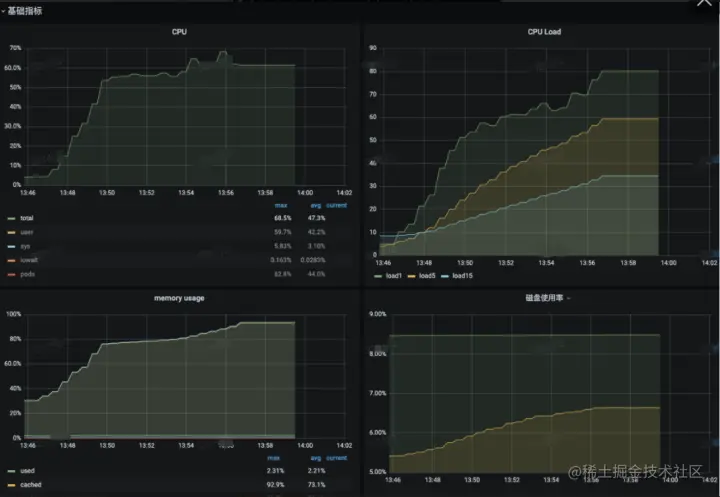Select the 59.7% max value for user

click(282, 232)
